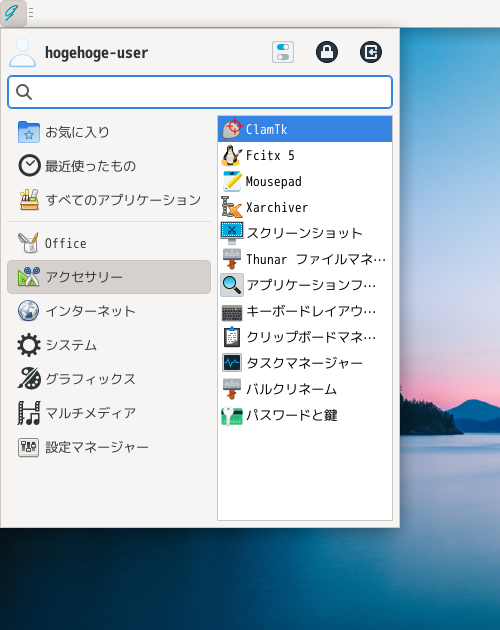Open パスワードと鍵 application
Image resolution: width=500 pixels, height=630 pixels.
tap(305, 415)
